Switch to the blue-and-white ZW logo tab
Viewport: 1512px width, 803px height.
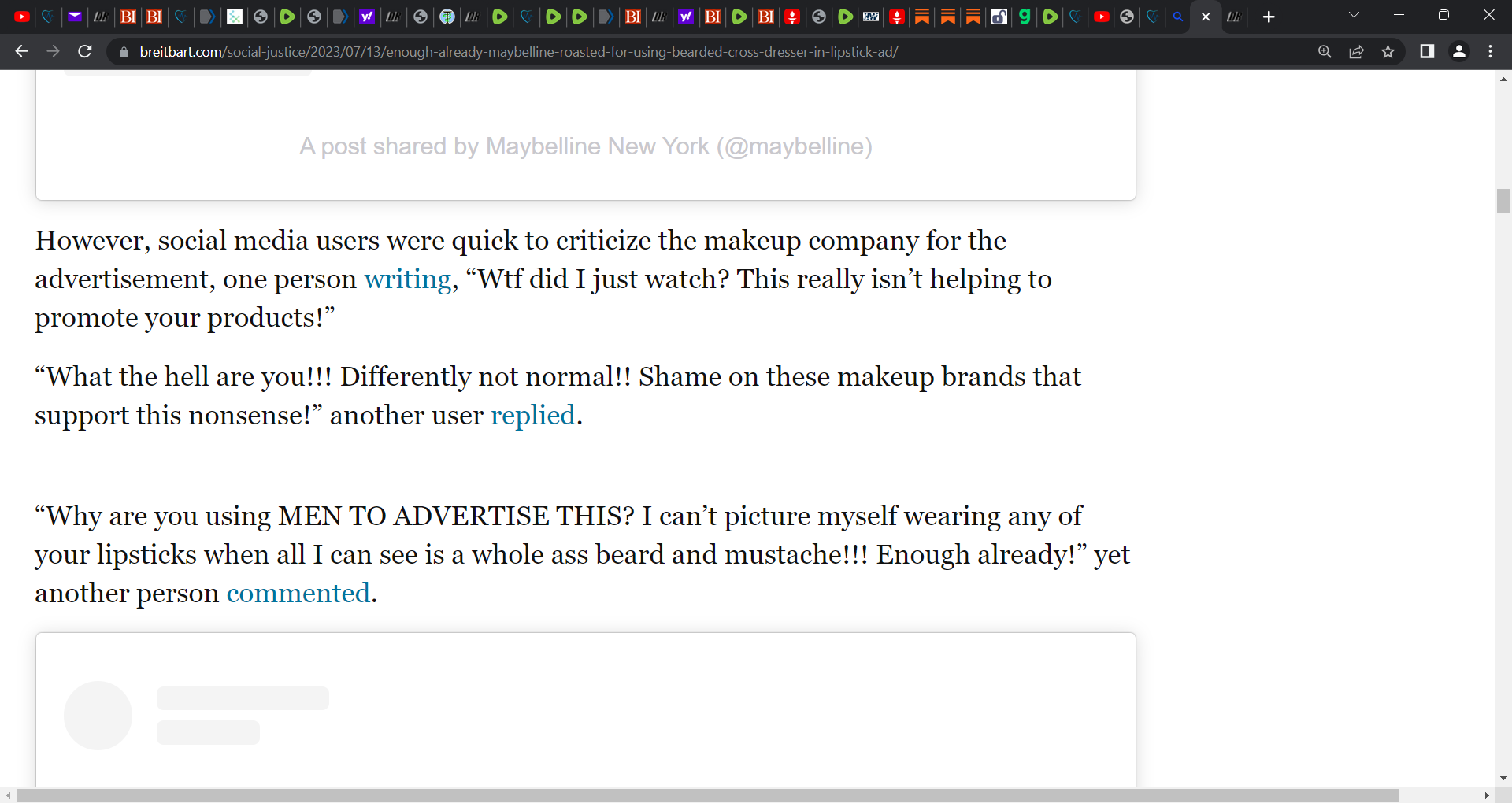[871, 17]
